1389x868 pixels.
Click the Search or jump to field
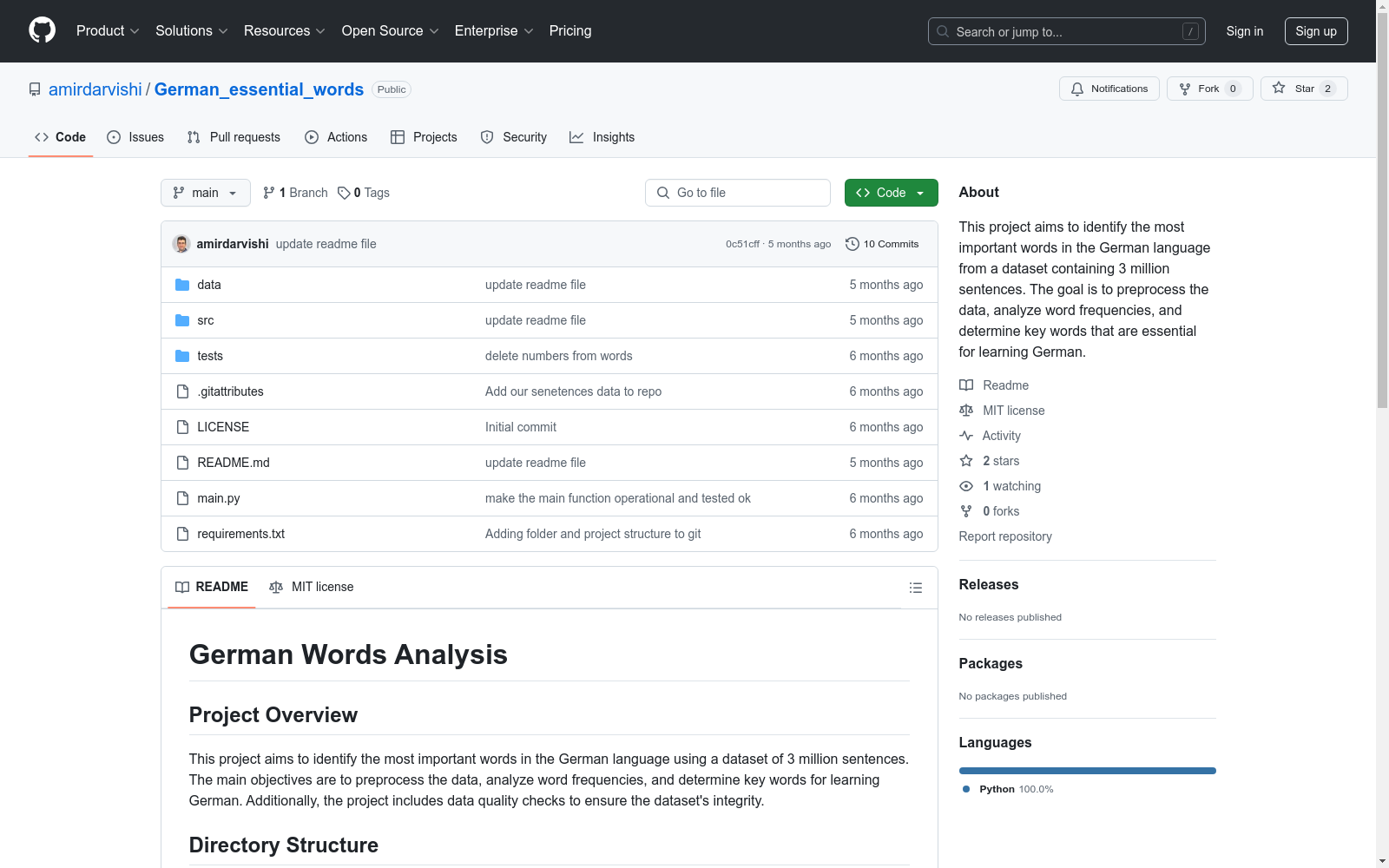[x=1067, y=31]
